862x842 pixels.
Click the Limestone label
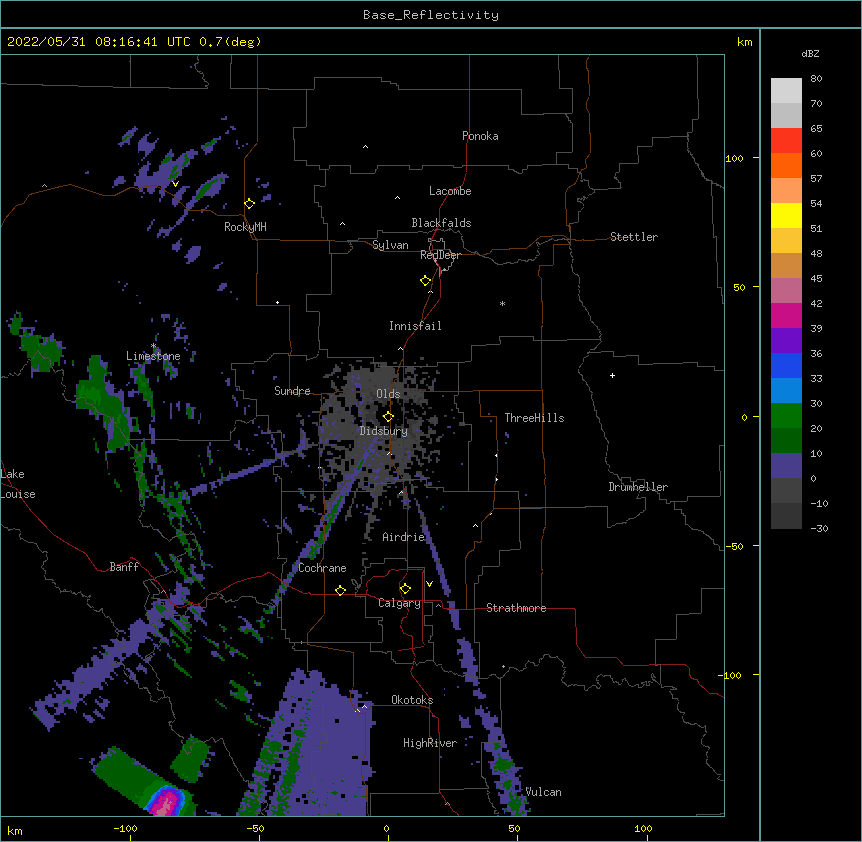153,356
